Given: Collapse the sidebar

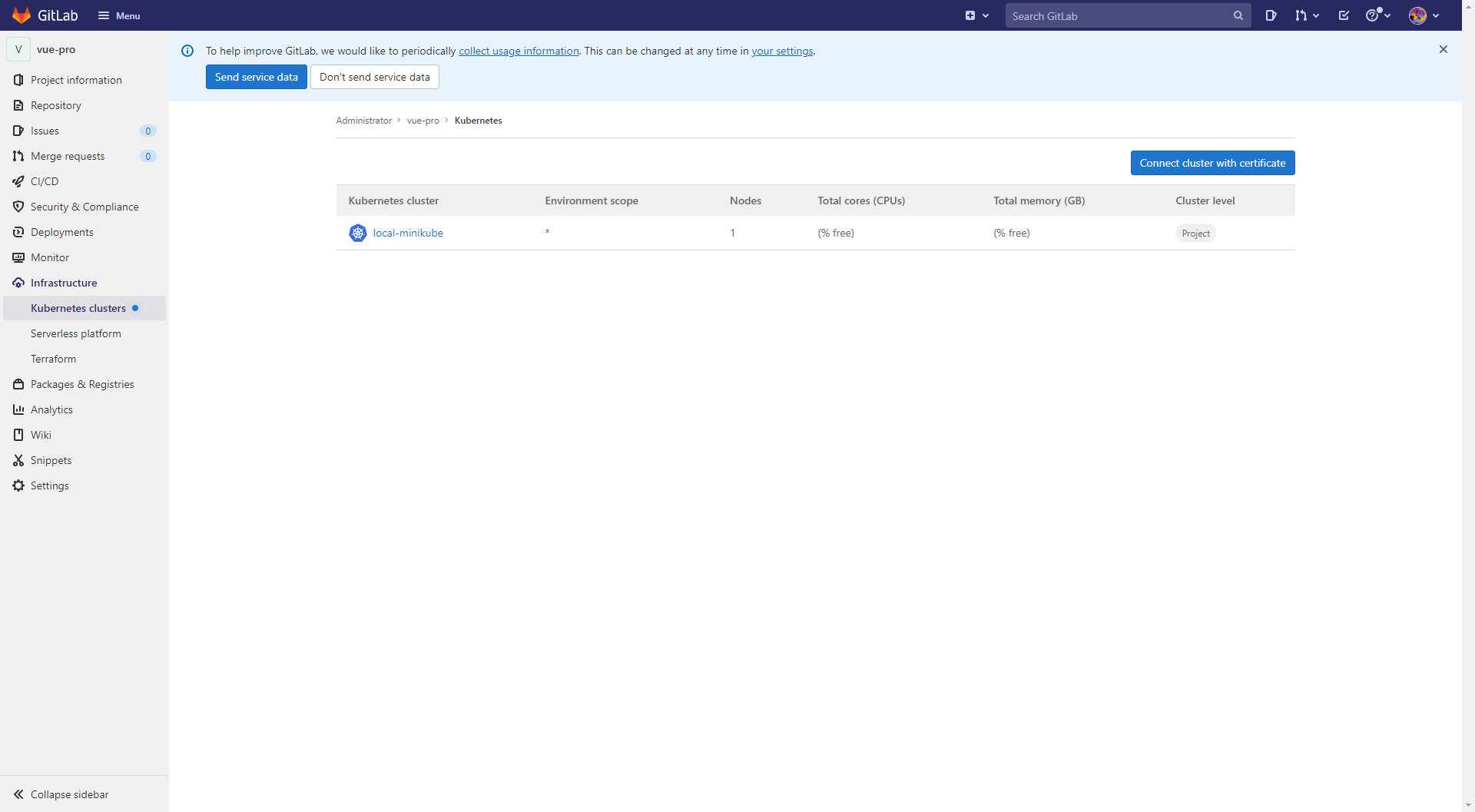Looking at the screenshot, I should pyautogui.click(x=85, y=794).
